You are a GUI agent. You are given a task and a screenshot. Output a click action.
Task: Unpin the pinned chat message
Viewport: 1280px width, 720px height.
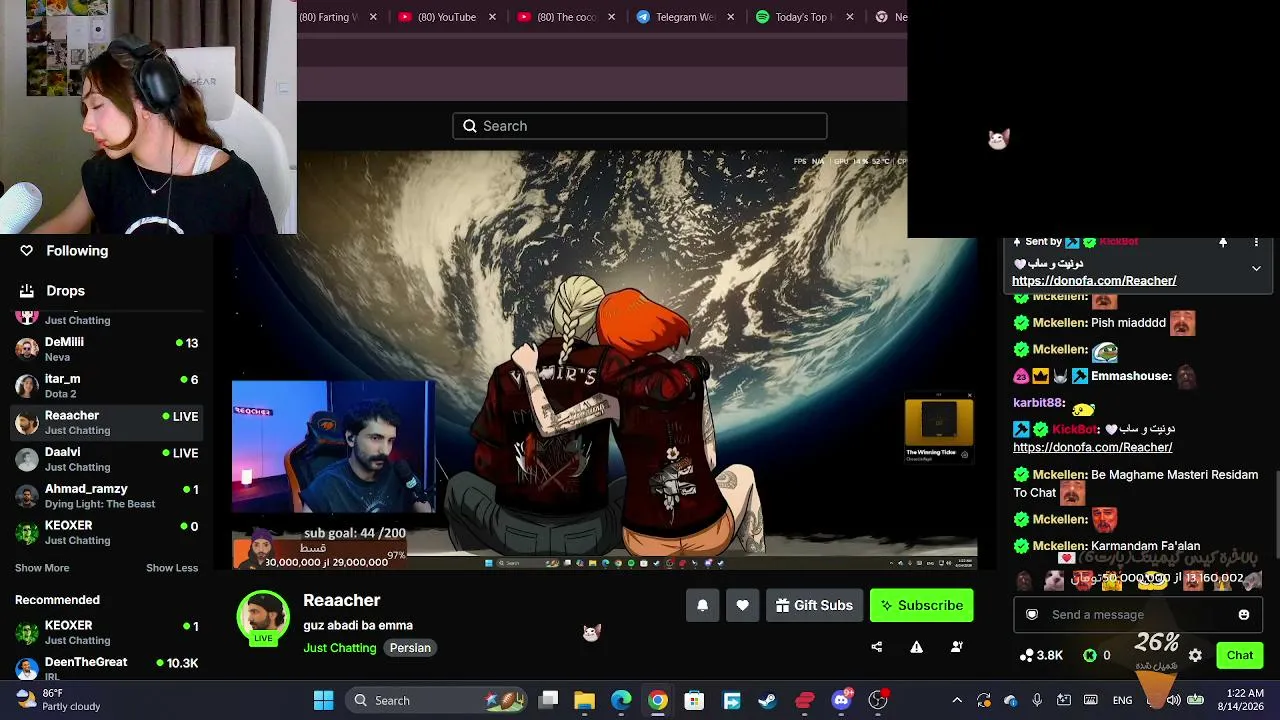[x=1223, y=242]
